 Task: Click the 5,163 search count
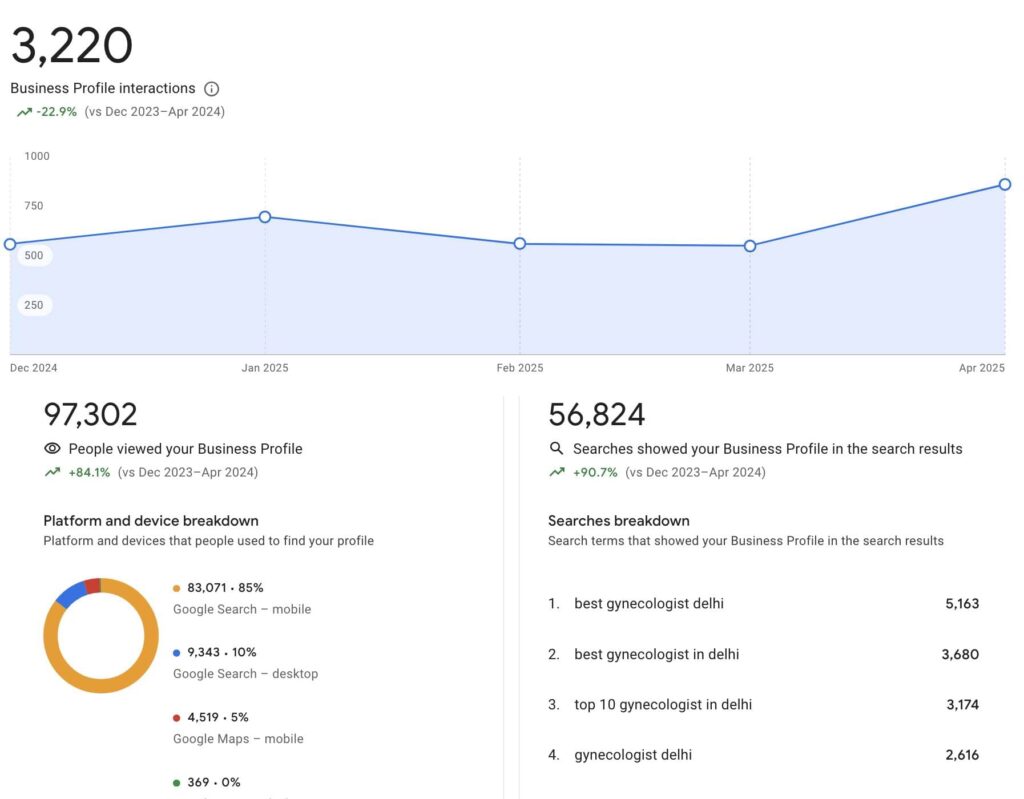coord(962,604)
